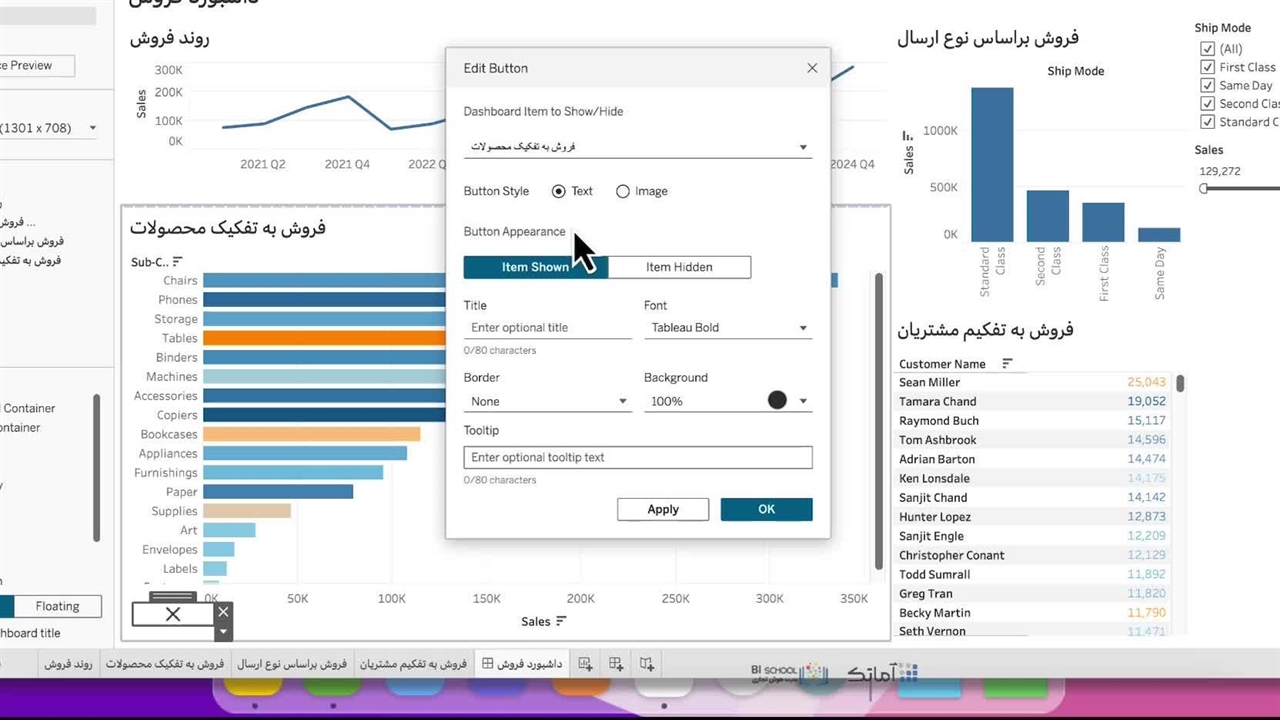1280x720 pixels.
Task: Switch to the Item Hidden appearance tab
Action: point(679,267)
